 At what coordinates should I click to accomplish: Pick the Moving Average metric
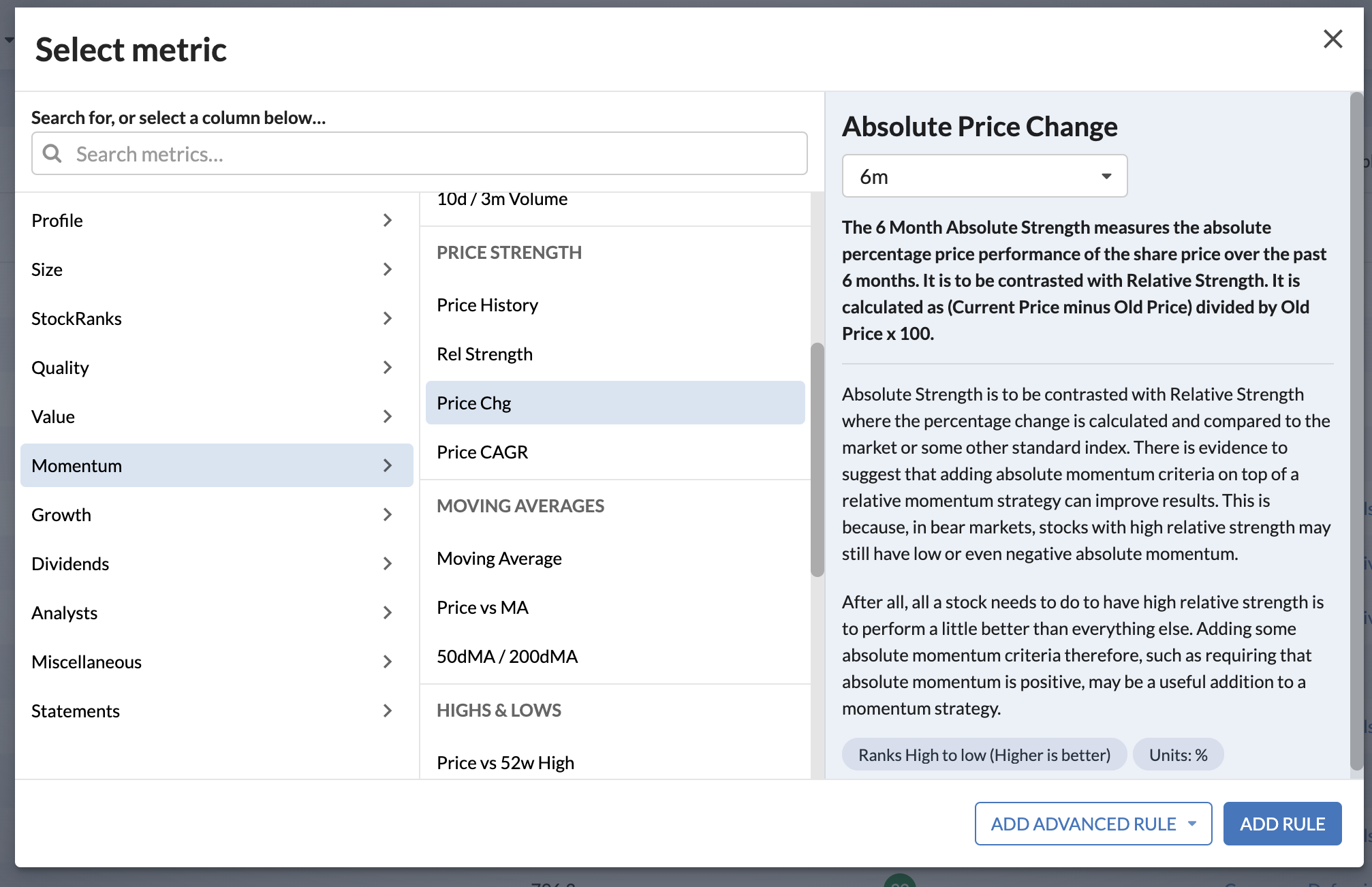(x=615, y=558)
